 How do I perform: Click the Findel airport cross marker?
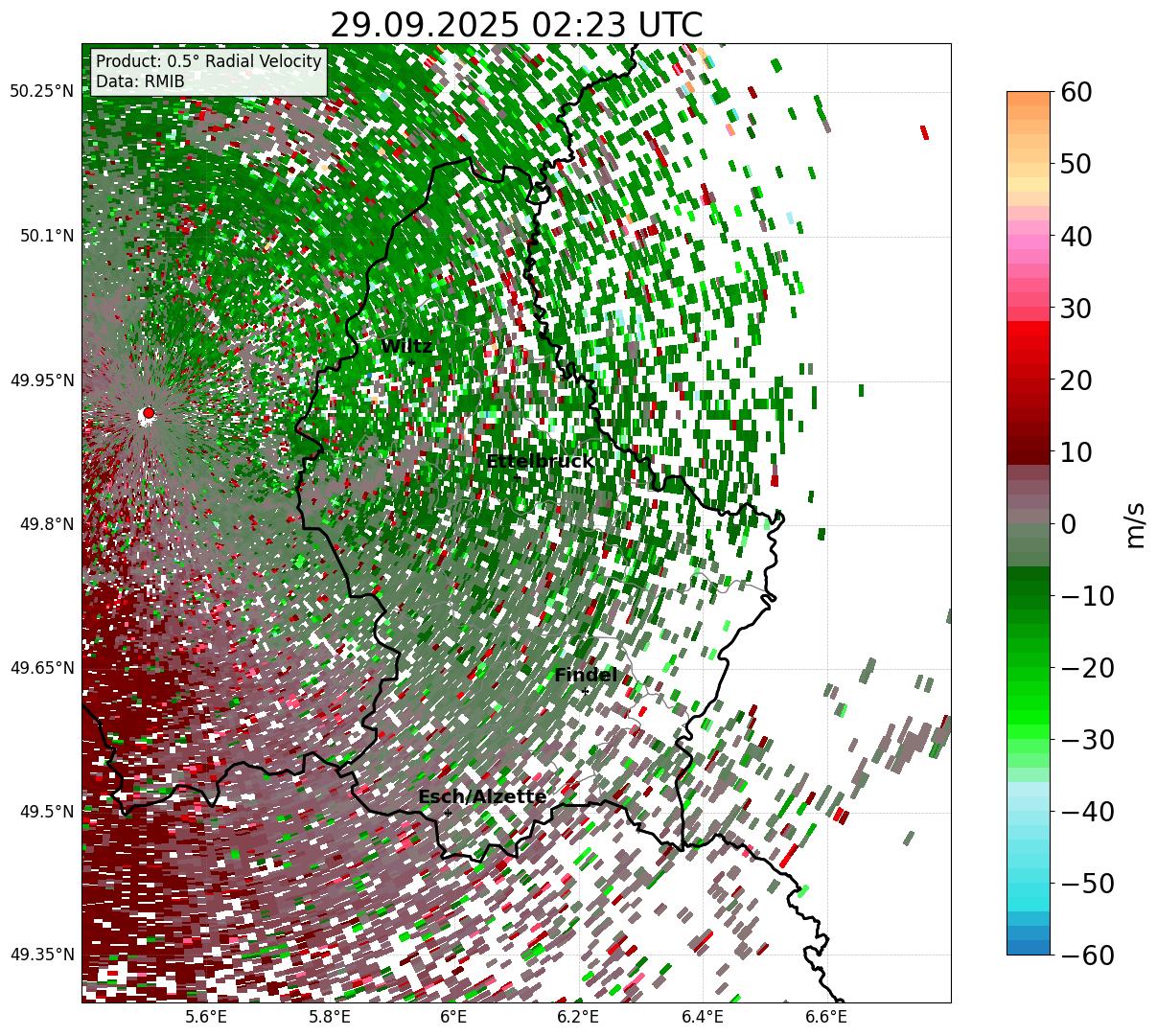tap(586, 691)
